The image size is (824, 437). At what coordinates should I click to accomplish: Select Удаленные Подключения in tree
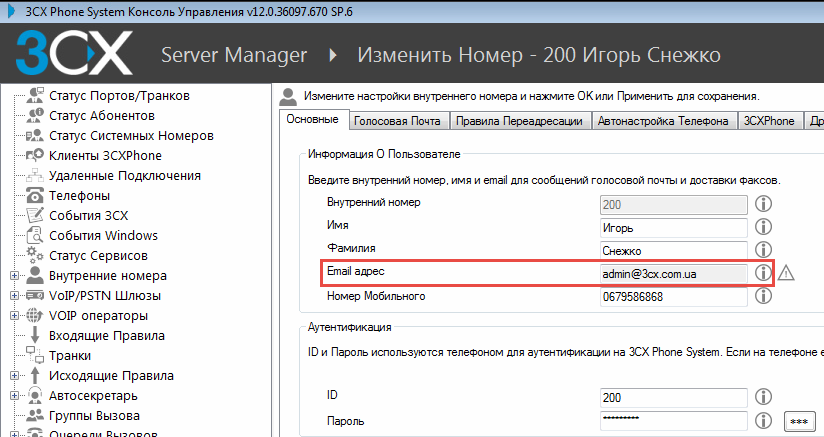pos(125,175)
